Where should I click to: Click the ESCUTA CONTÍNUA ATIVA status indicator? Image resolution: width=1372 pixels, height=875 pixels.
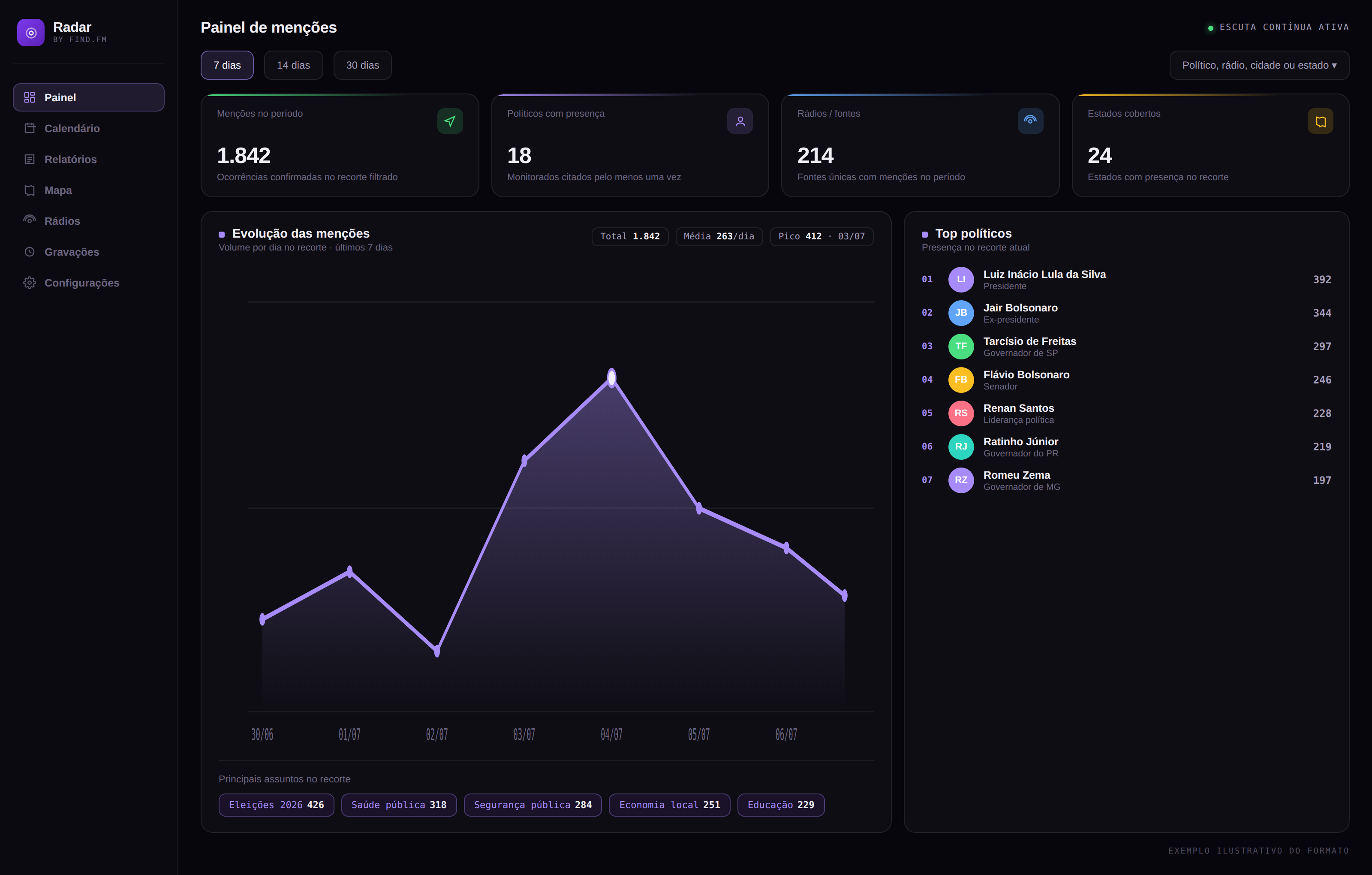pos(1278,27)
